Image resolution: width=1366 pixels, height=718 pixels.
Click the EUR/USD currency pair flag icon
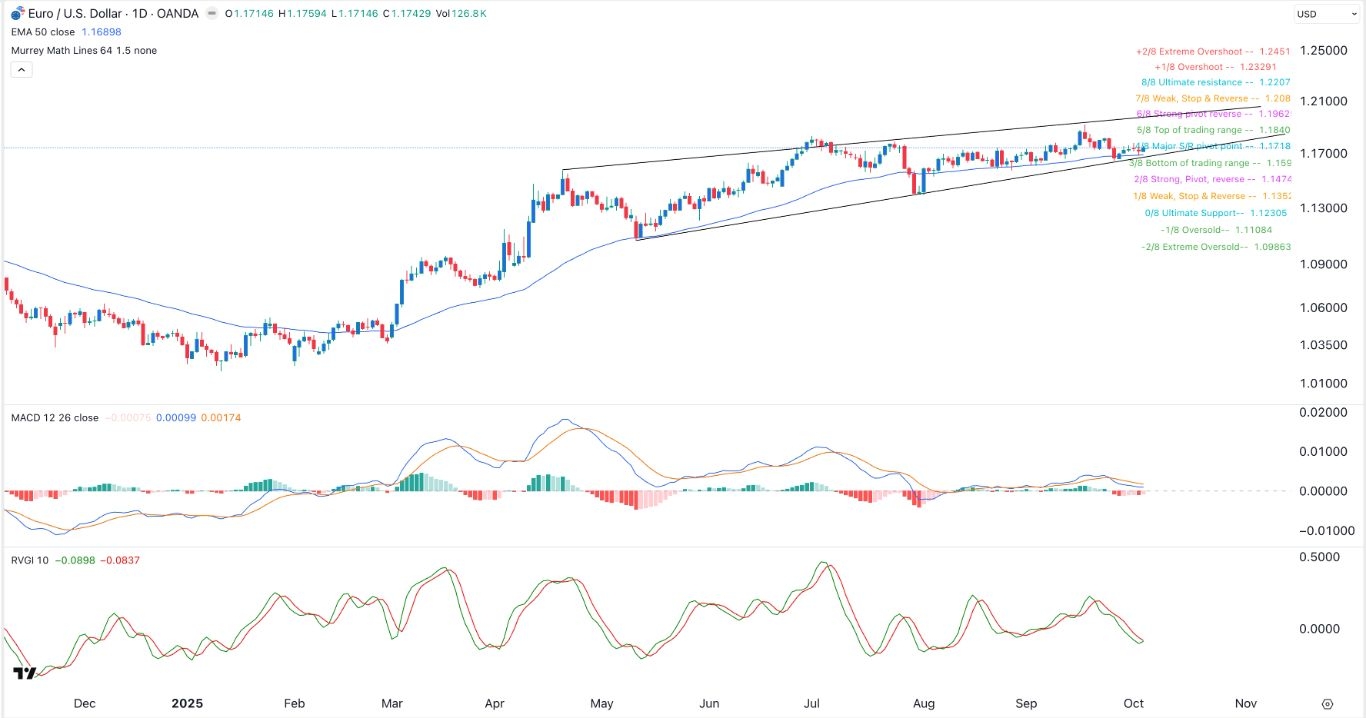(x=17, y=13)
